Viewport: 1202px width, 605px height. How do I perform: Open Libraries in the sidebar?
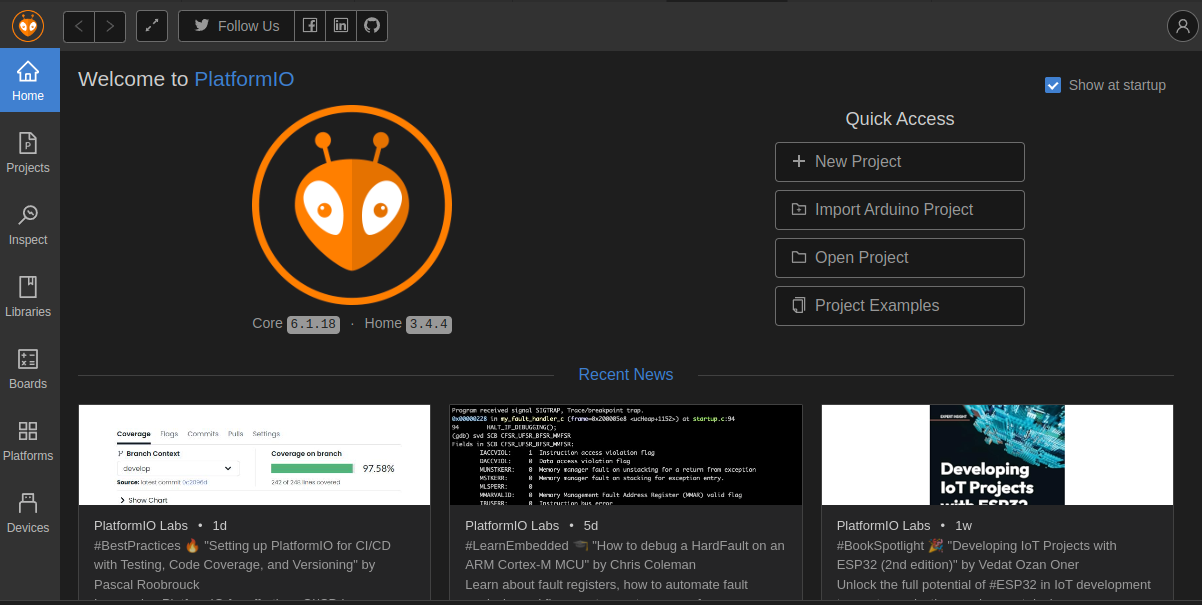point(29,297)
